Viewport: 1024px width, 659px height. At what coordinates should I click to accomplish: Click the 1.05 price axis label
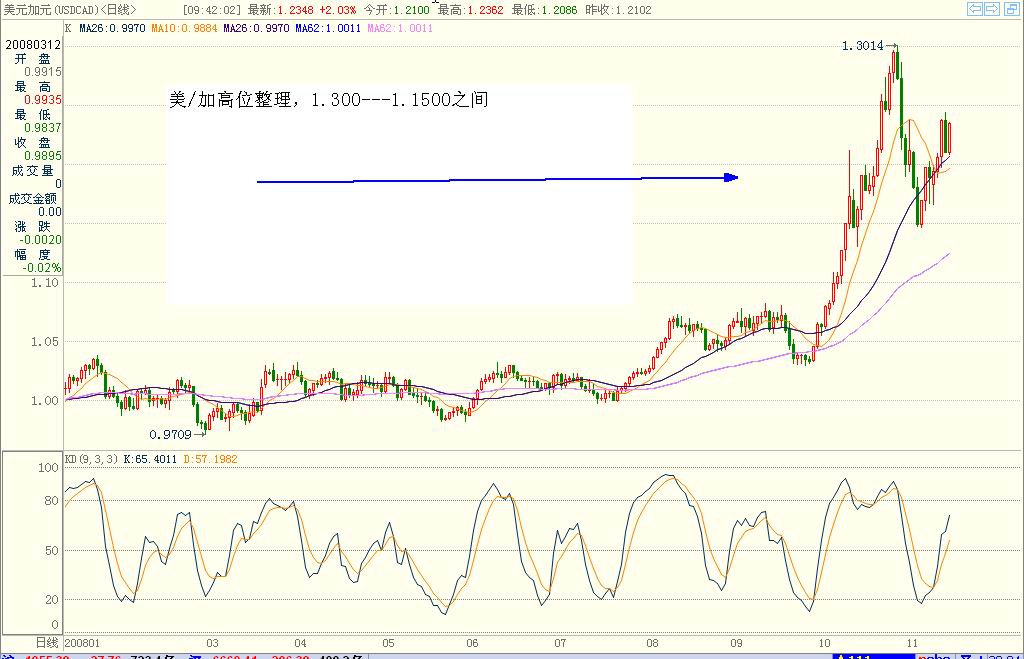pos(44,342)
